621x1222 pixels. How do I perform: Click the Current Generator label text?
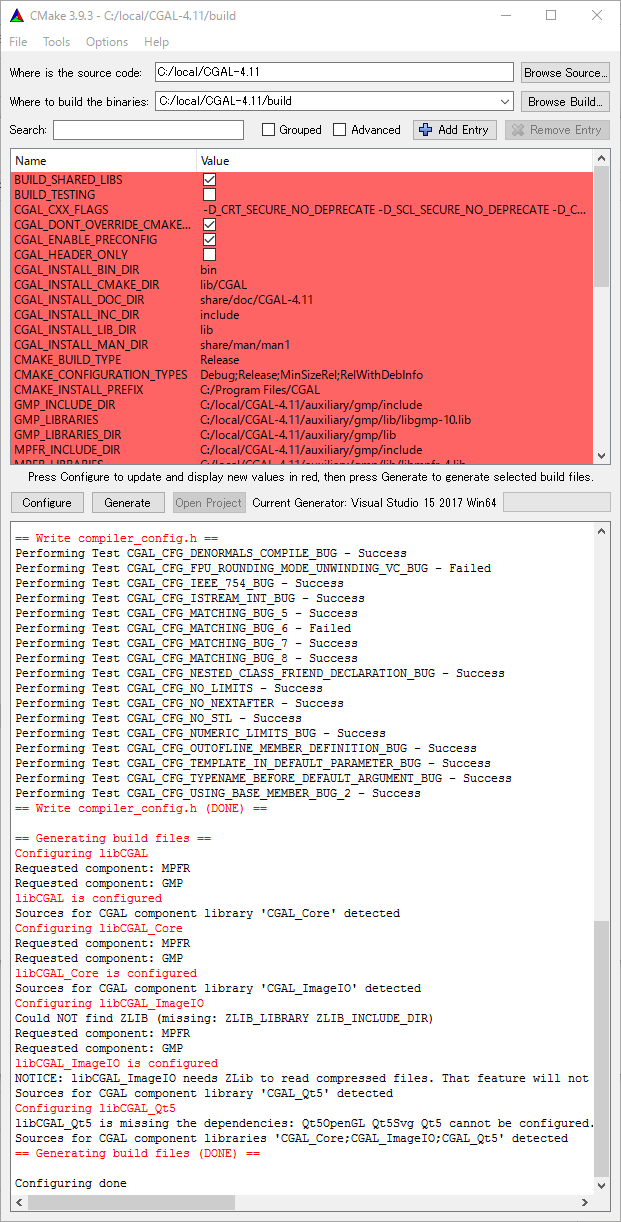[x=375, y=503]
